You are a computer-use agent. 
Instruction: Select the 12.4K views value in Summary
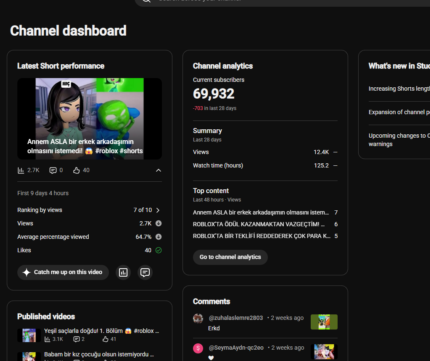coord(321,152)
